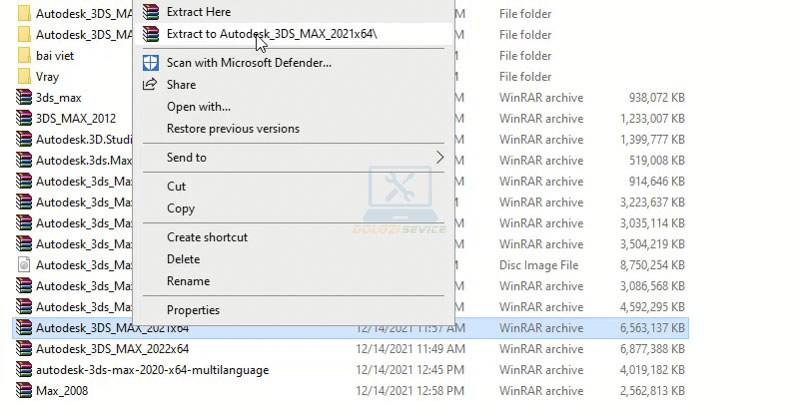This screenshot has height=406, width=800.
Task: Choose Restore previous versions
Action: (x=232, y=129)
